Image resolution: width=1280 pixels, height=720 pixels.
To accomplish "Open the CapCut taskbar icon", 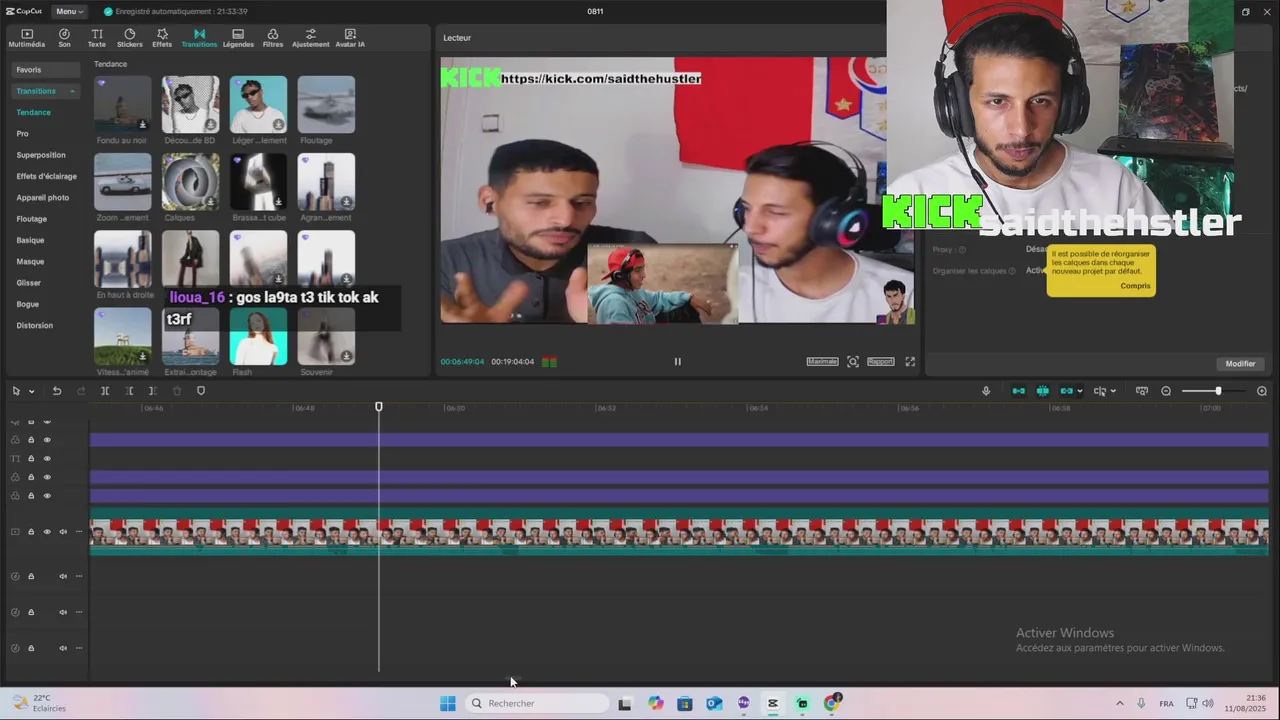I will click(x=773, y=703).
